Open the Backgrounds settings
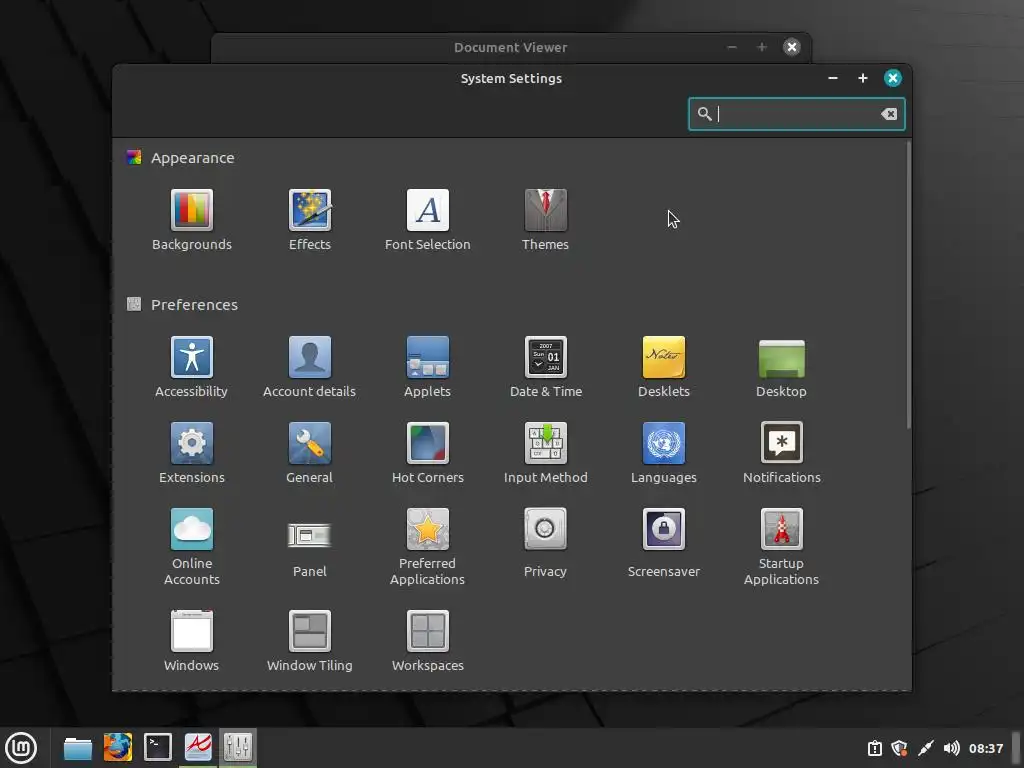Screen dimensions: 1024x768 point(191,220)
